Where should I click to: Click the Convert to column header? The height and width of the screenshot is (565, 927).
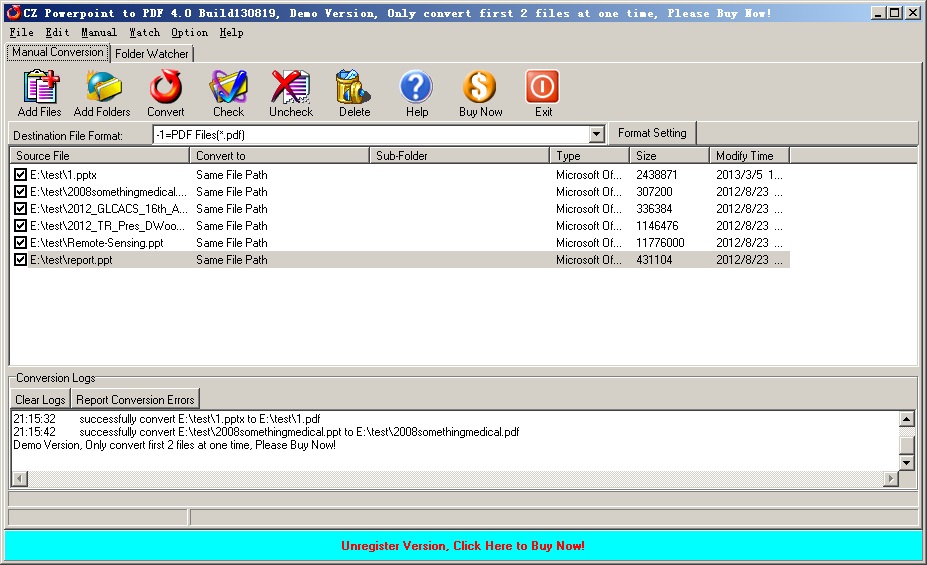[x=280, y=155]
